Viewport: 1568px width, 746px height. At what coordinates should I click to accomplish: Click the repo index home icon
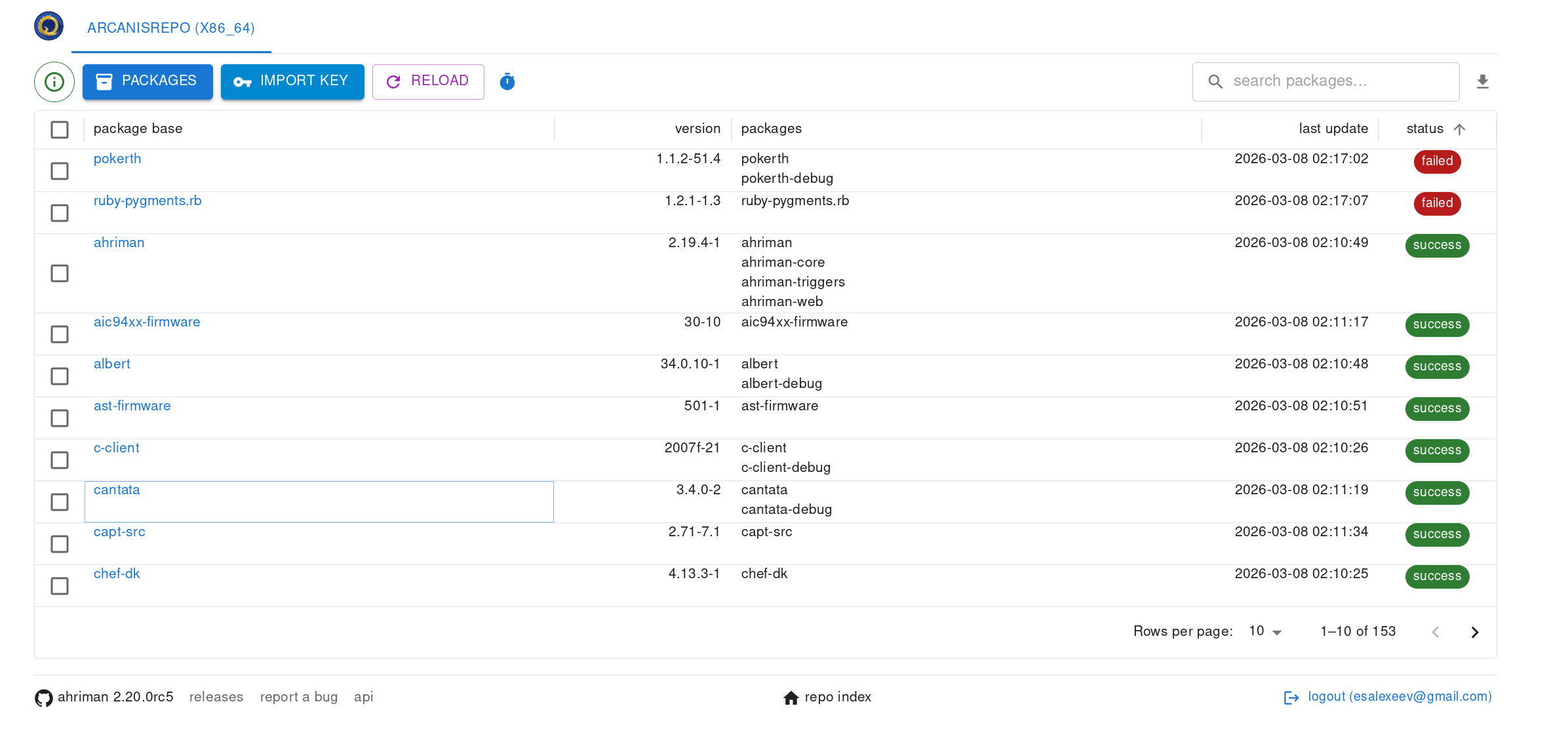click(790, 697)
